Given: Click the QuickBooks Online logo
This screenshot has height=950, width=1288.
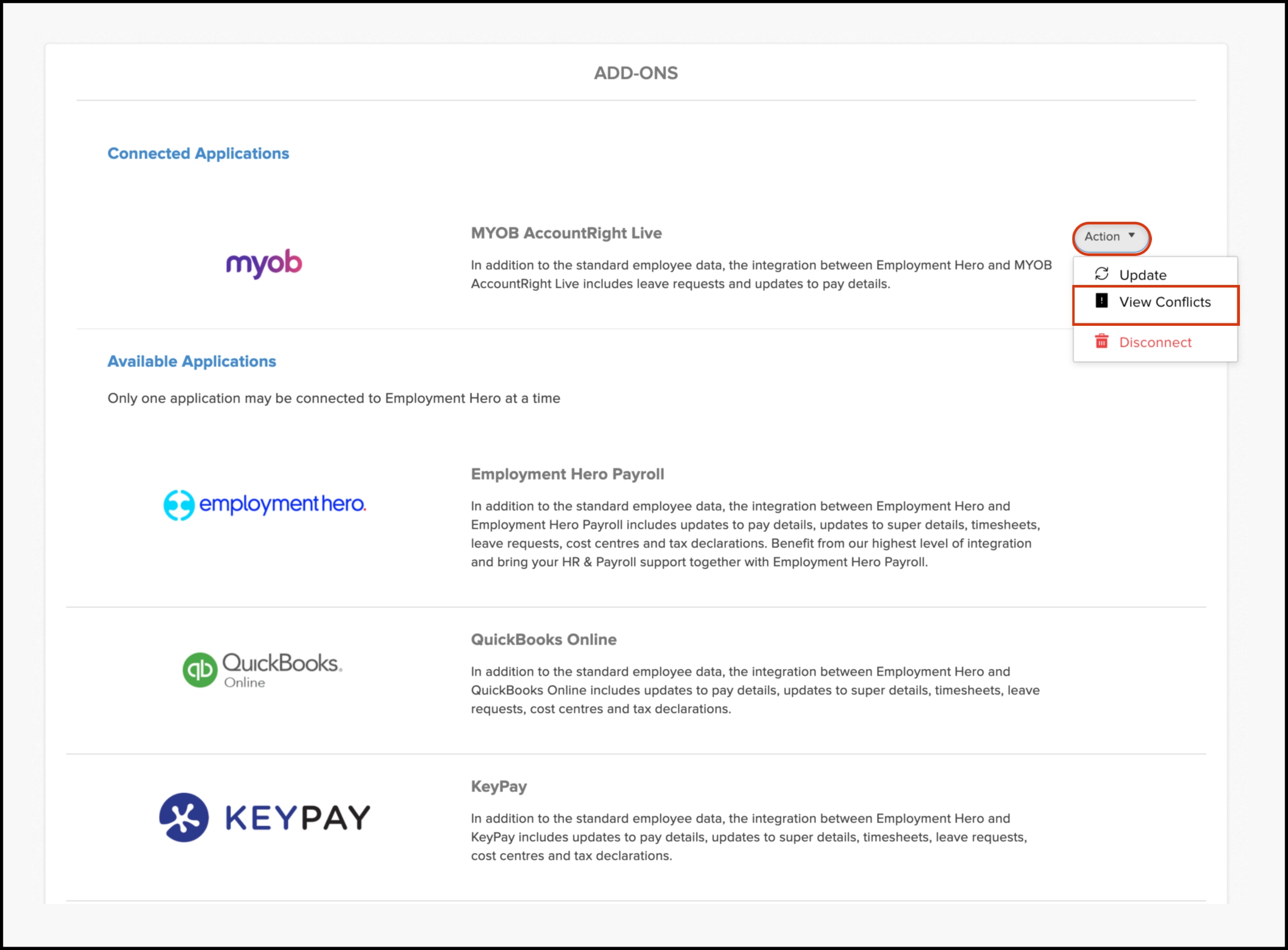Looking at the screenshot, I should [263, 669].
